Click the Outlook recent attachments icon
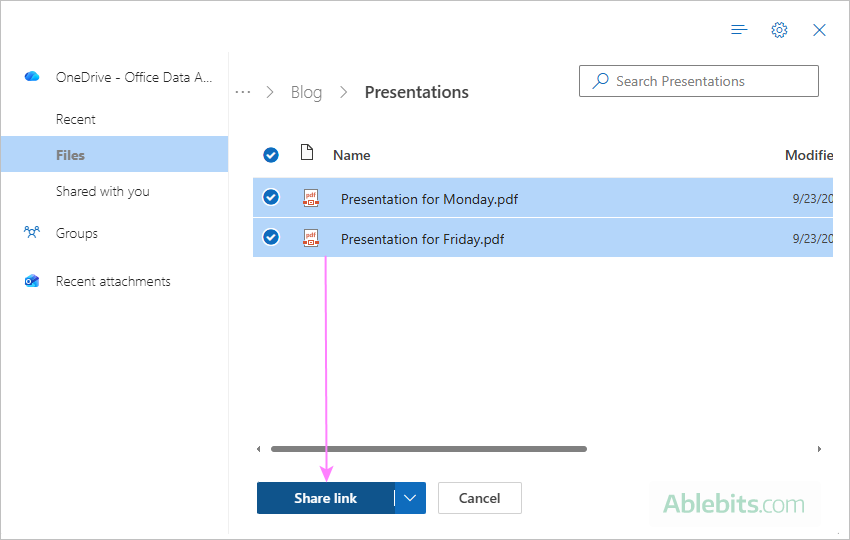Image resolution: width=850 pixels, height=540 pixels. pos(32,281)
